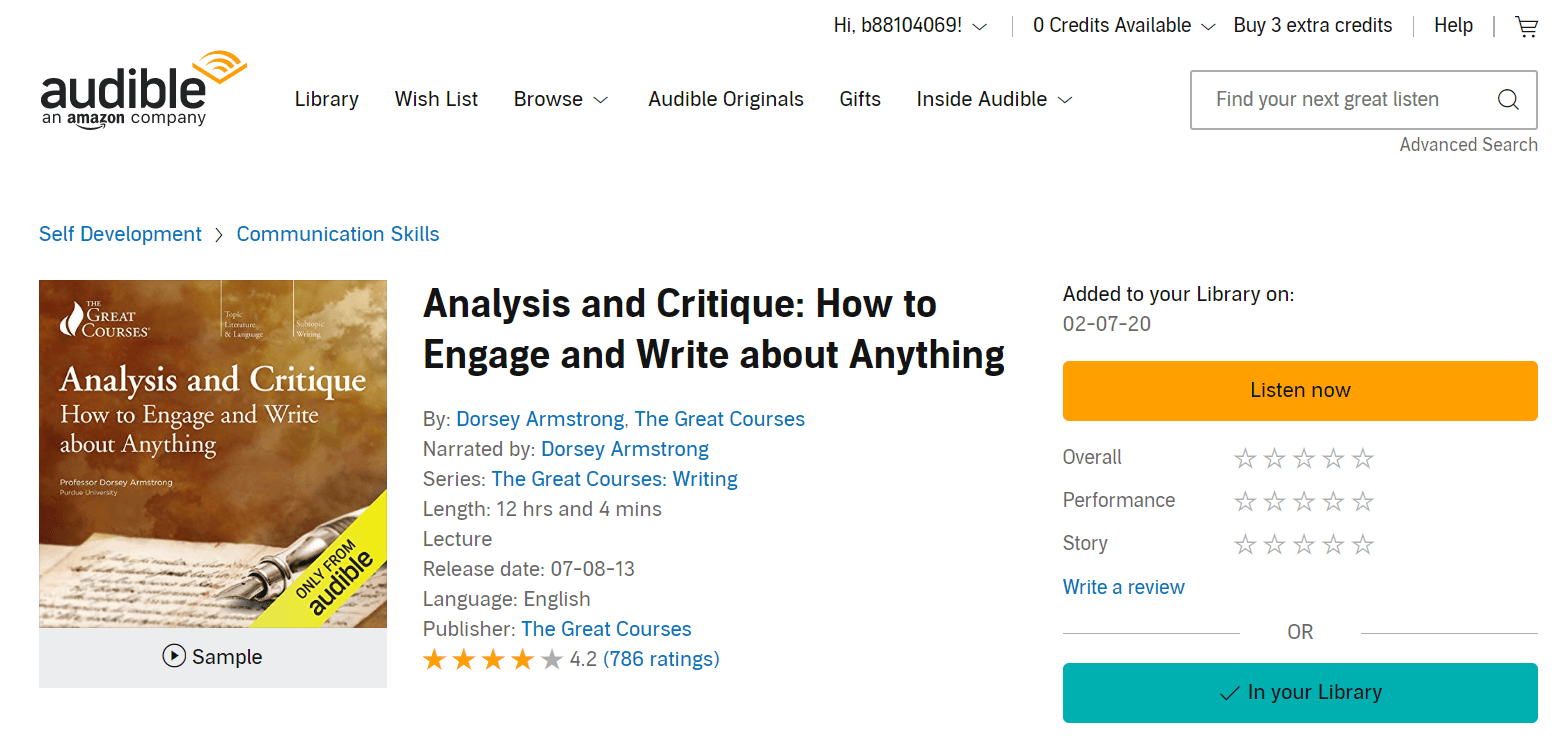Click the Lecture format text
The width and height of the screenshot is (1559, 744).
pyautogui.click(x=458, y=539)
